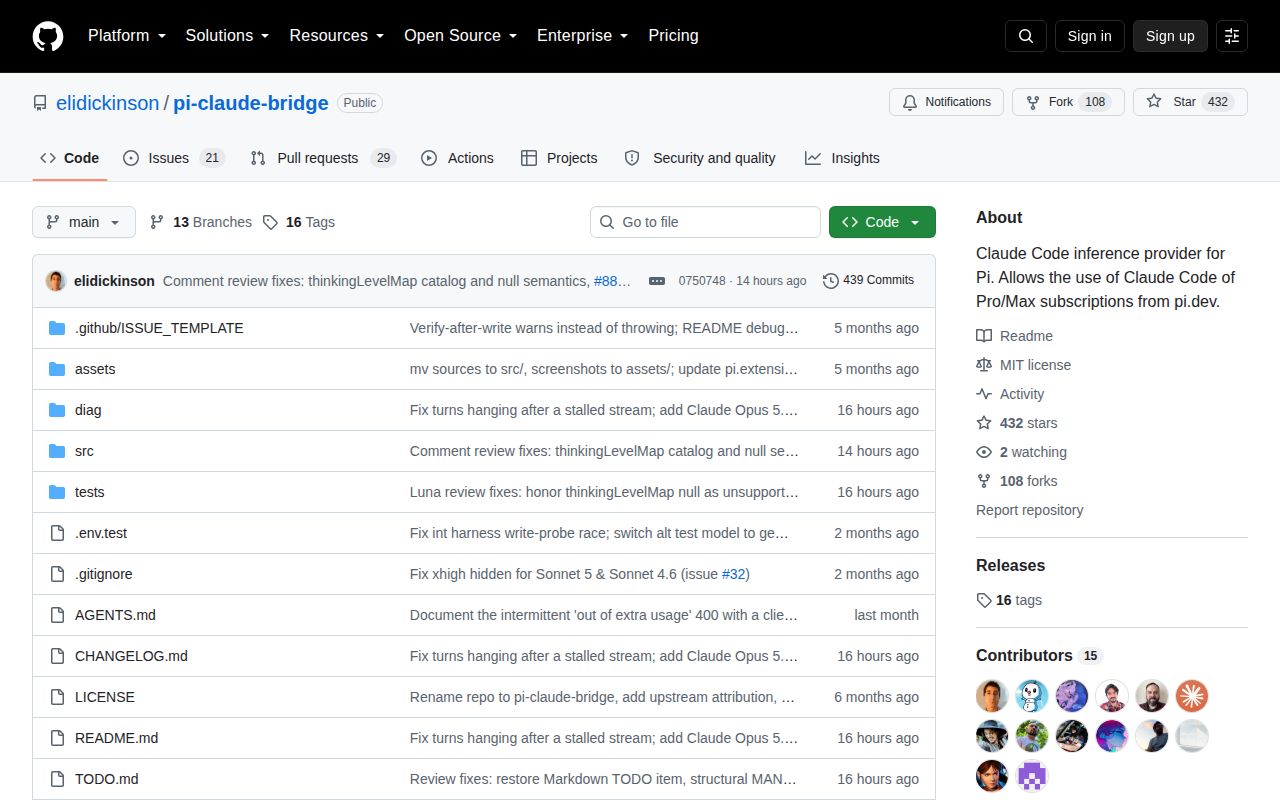Open the Releases heading link
The height and width of the screenshot is (800, 1280).
(x=1010, y=565)
